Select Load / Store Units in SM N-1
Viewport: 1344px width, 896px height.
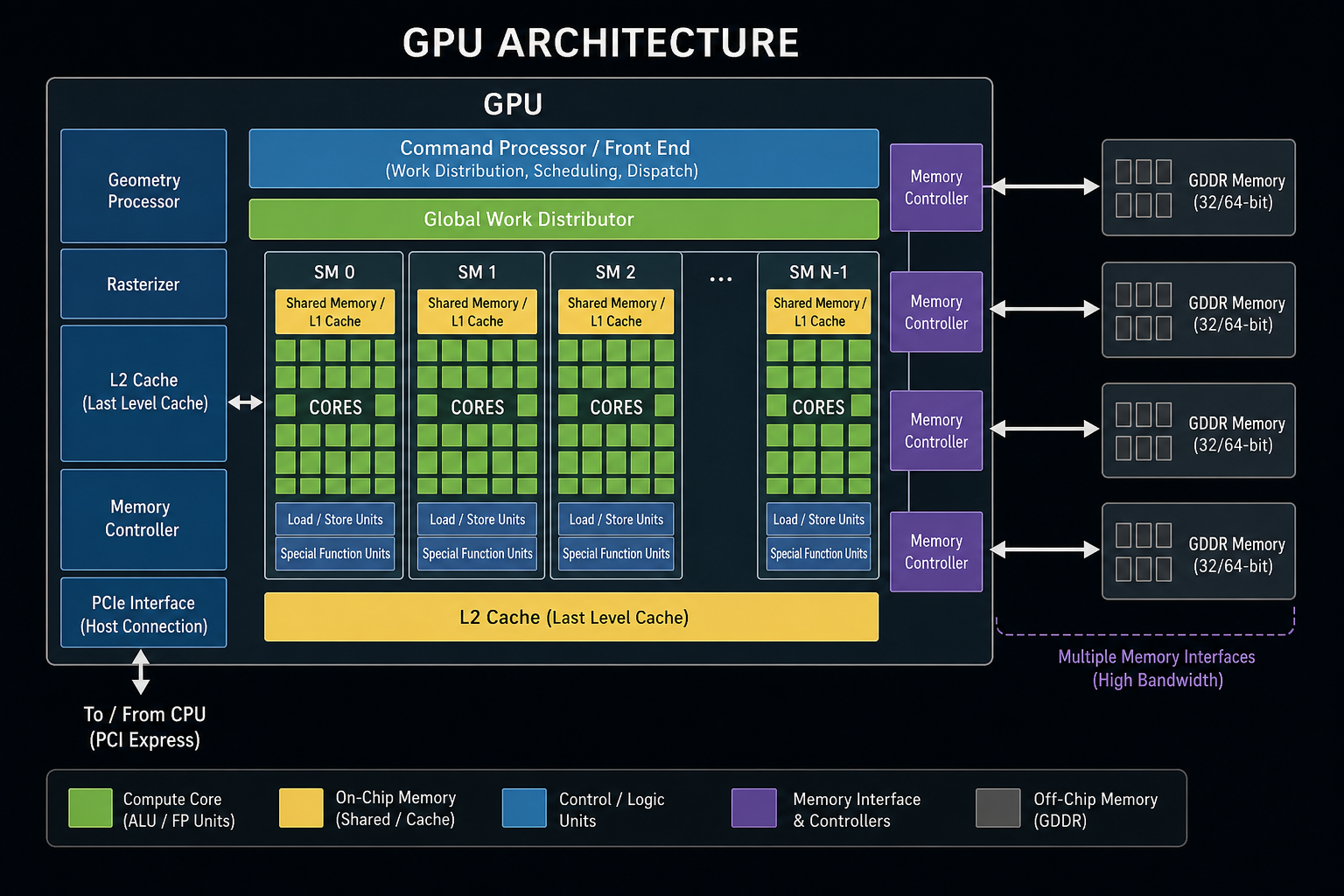click(819, 519)
